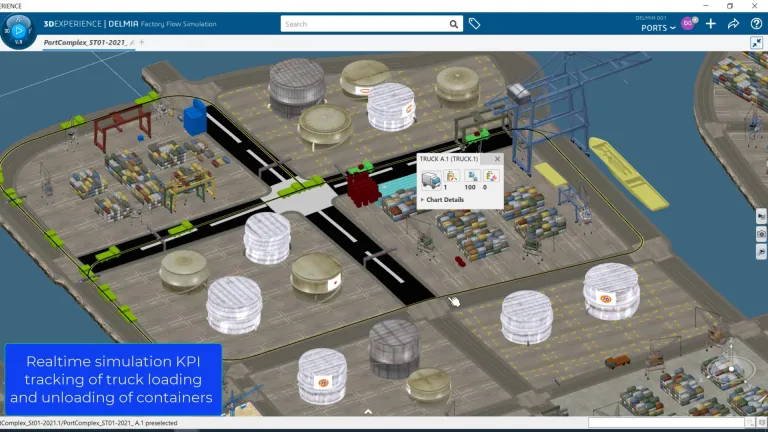Add a new tab with the plus
768x432 pixels.
point(142,42)
